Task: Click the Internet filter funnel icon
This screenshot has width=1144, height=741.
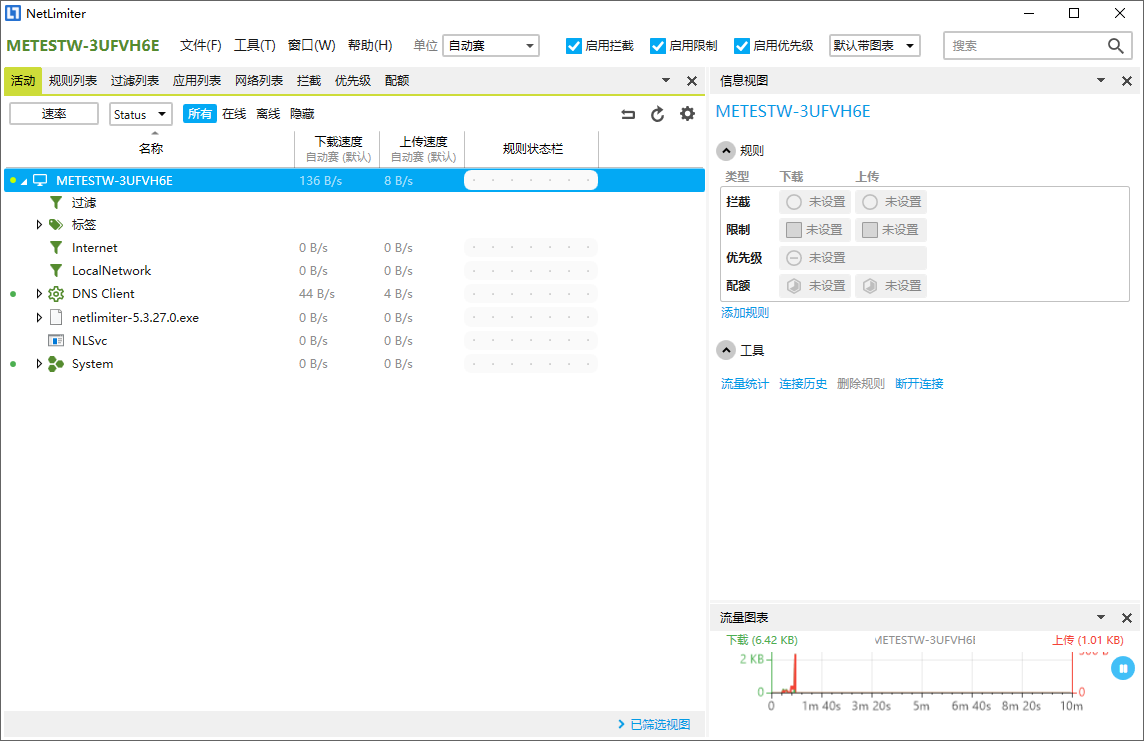Action: (56, 248)
